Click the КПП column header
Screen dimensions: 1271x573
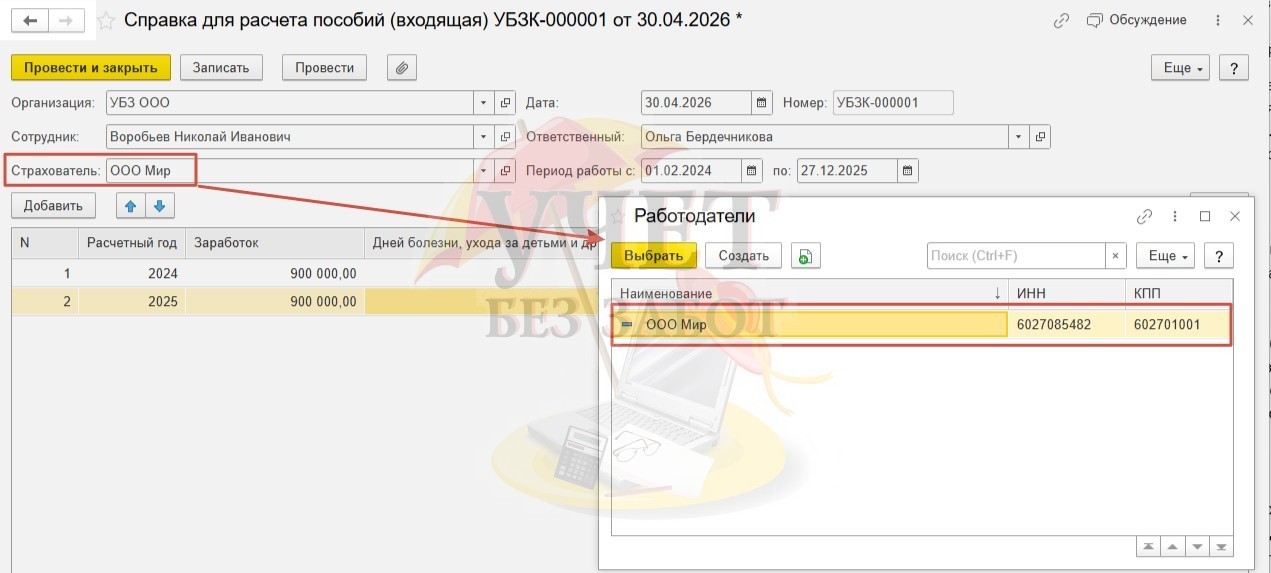pyautogui.click(x=1179, y=293)
